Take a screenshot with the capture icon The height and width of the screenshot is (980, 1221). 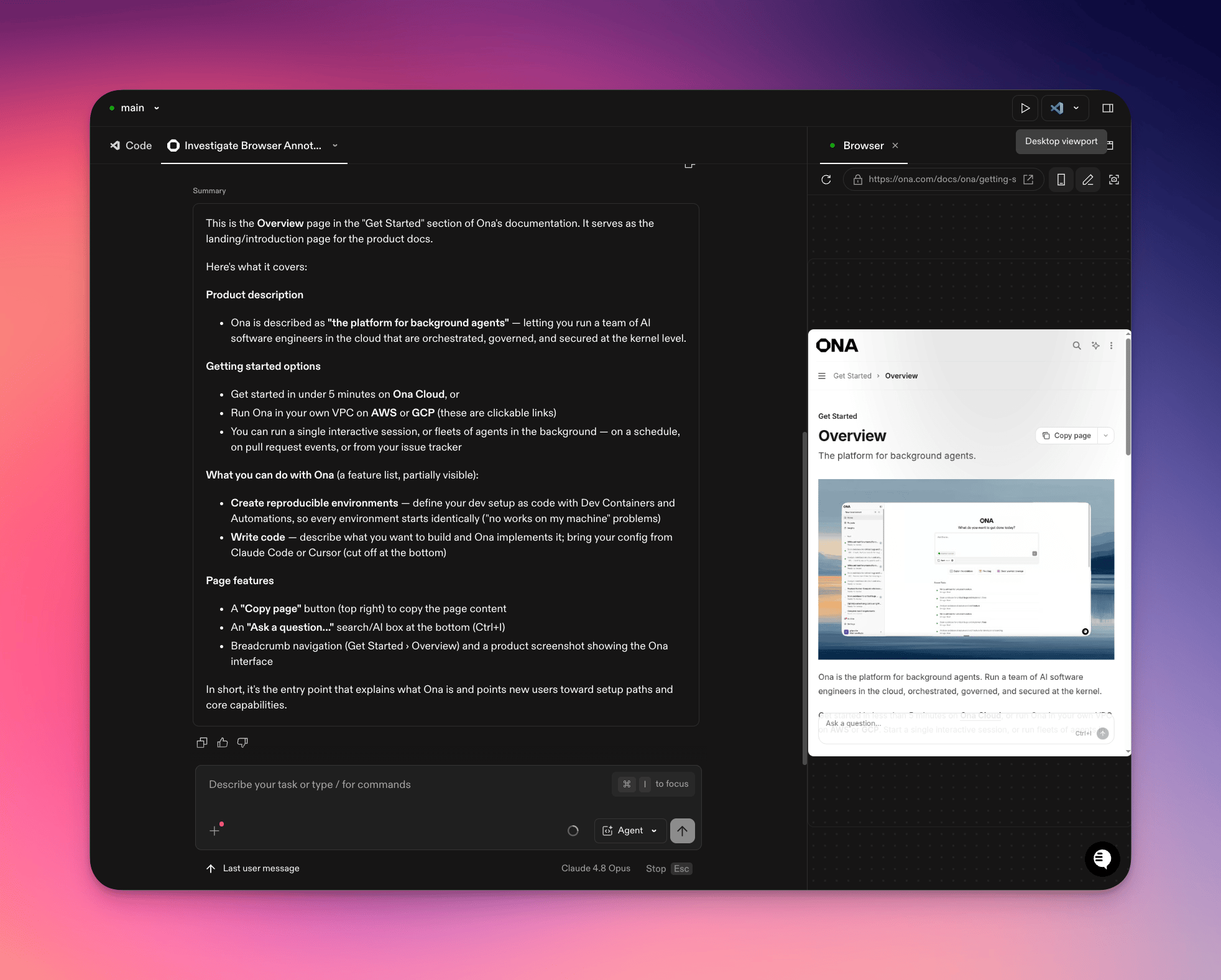click(1114, 180)
